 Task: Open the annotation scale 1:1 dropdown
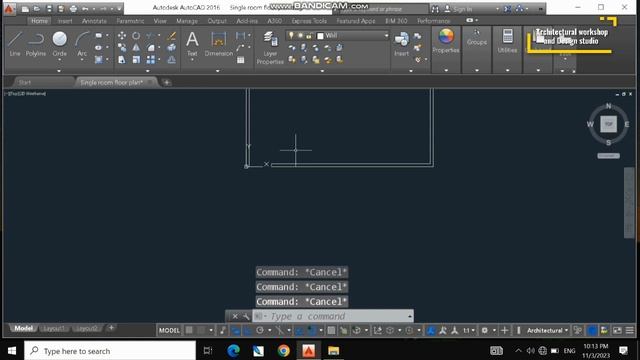pos(468,330)
